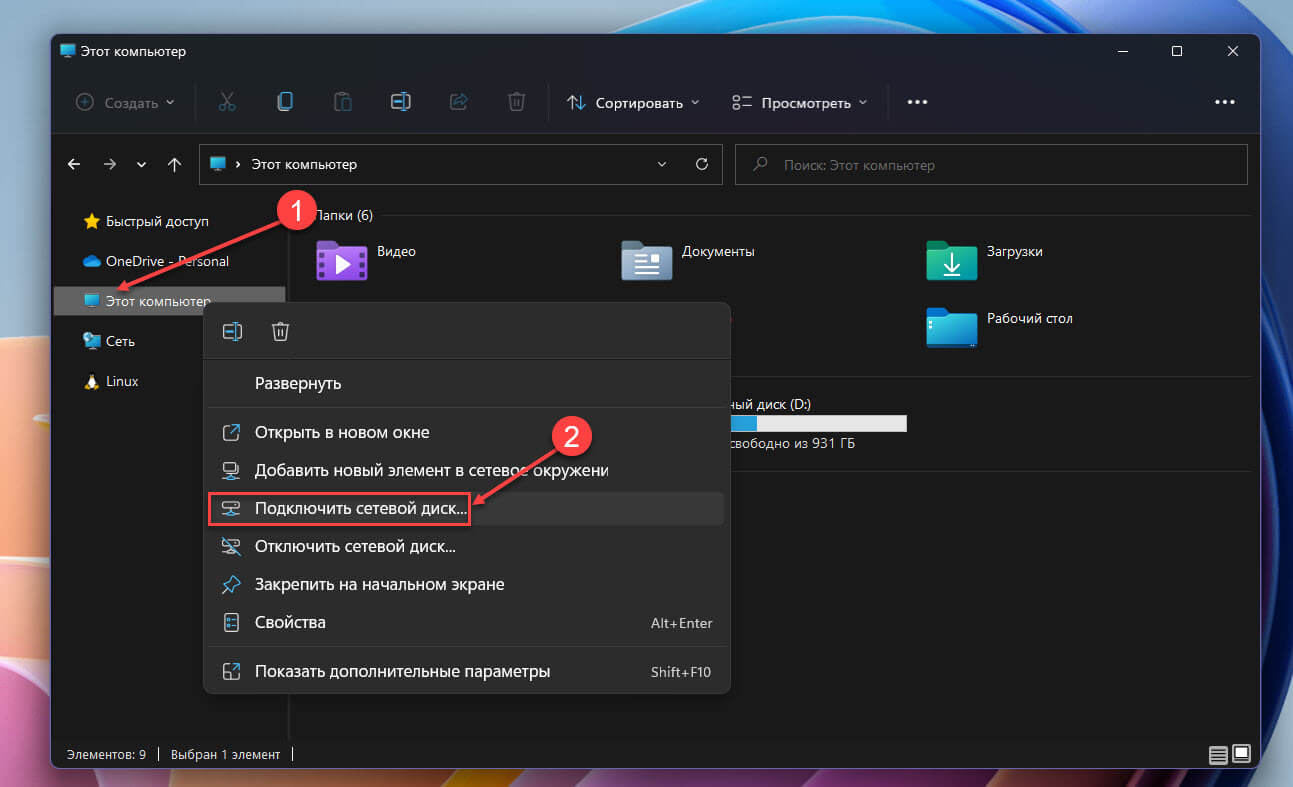Choose Закрепить на начальном экране
Viewport: 1293px width, 787px height.
click(467, 584)
